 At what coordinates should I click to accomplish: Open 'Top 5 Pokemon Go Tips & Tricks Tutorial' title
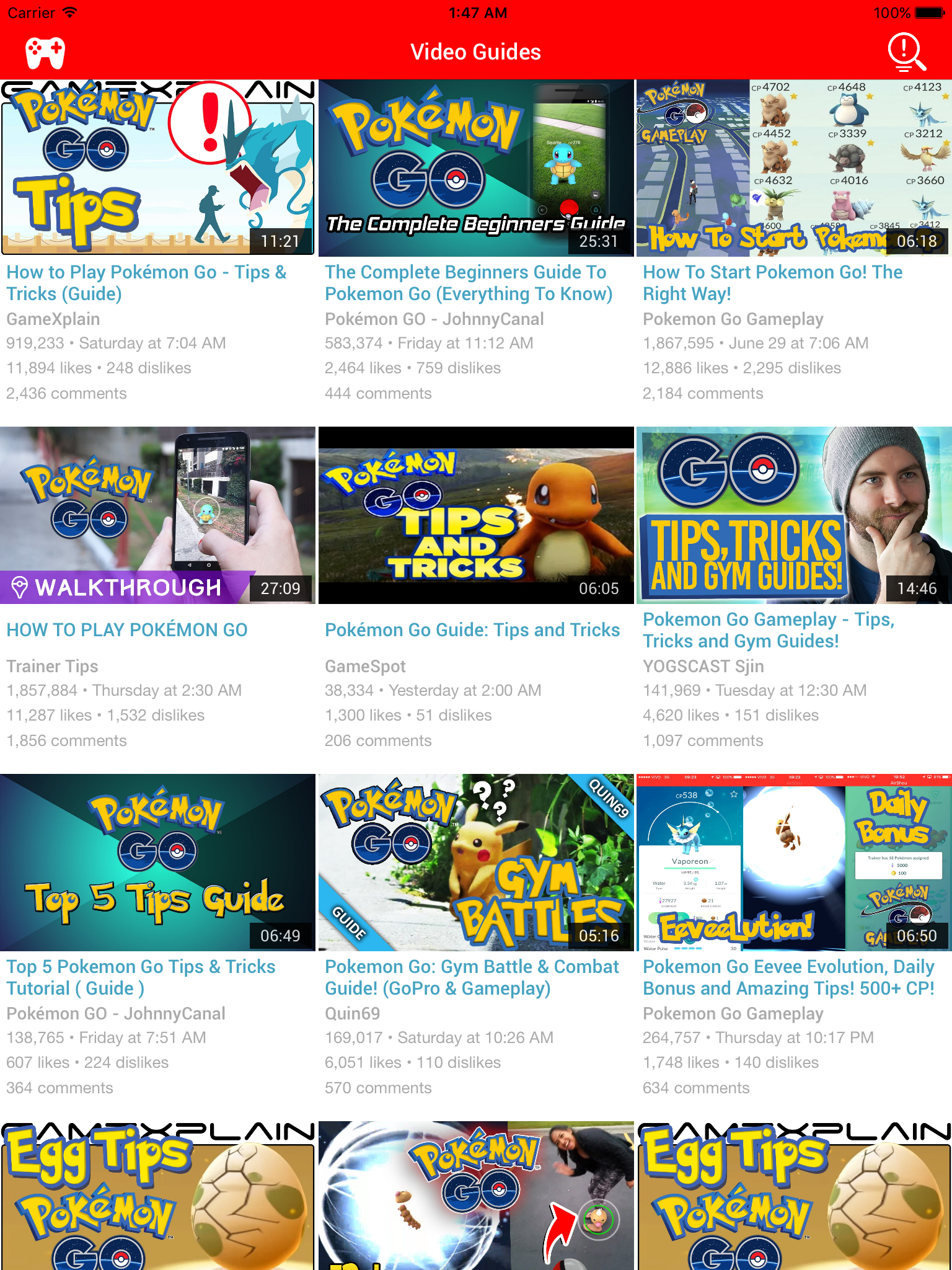(141, 977)
